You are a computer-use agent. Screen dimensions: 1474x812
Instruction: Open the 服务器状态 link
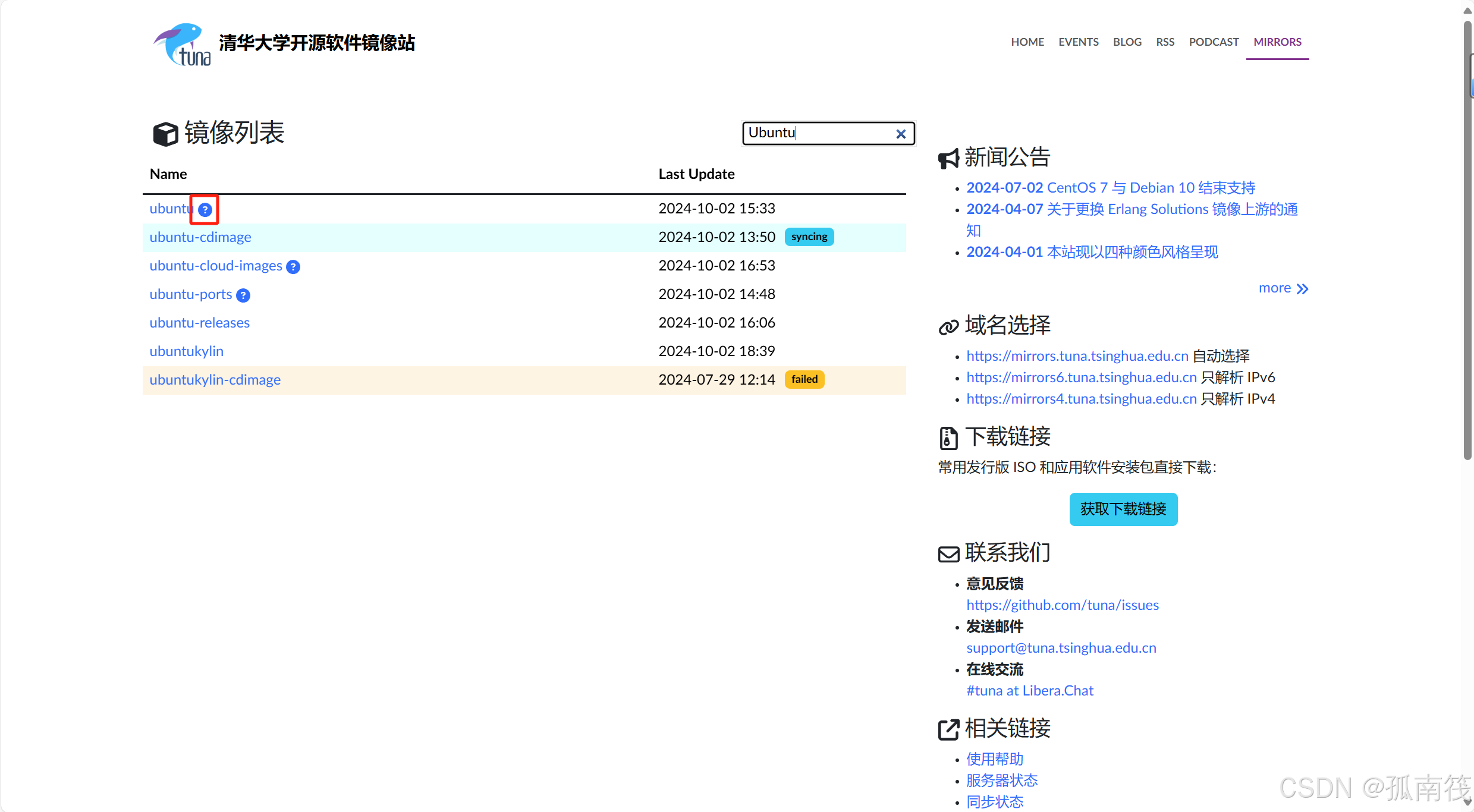1002,780
